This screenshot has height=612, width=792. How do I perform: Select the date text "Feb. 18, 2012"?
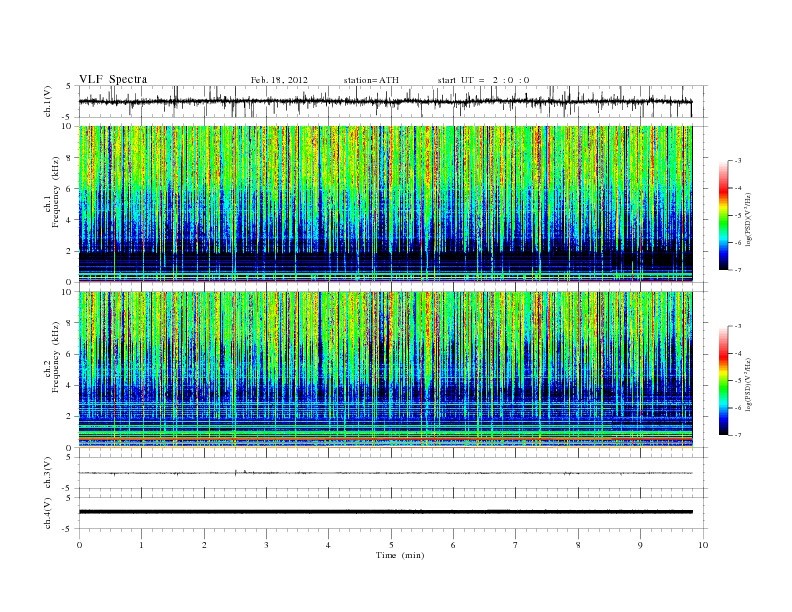point(279,80)
